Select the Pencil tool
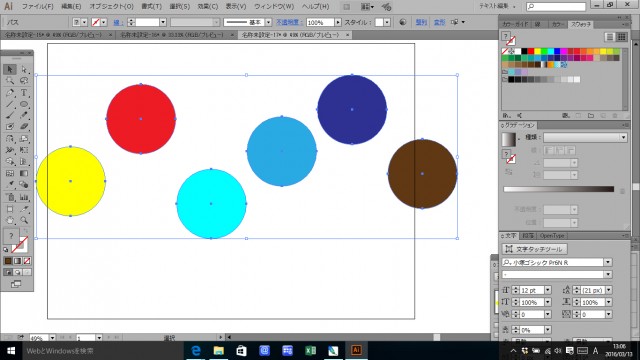Viewport: 640px width, 360px height. tap(24, 116)
